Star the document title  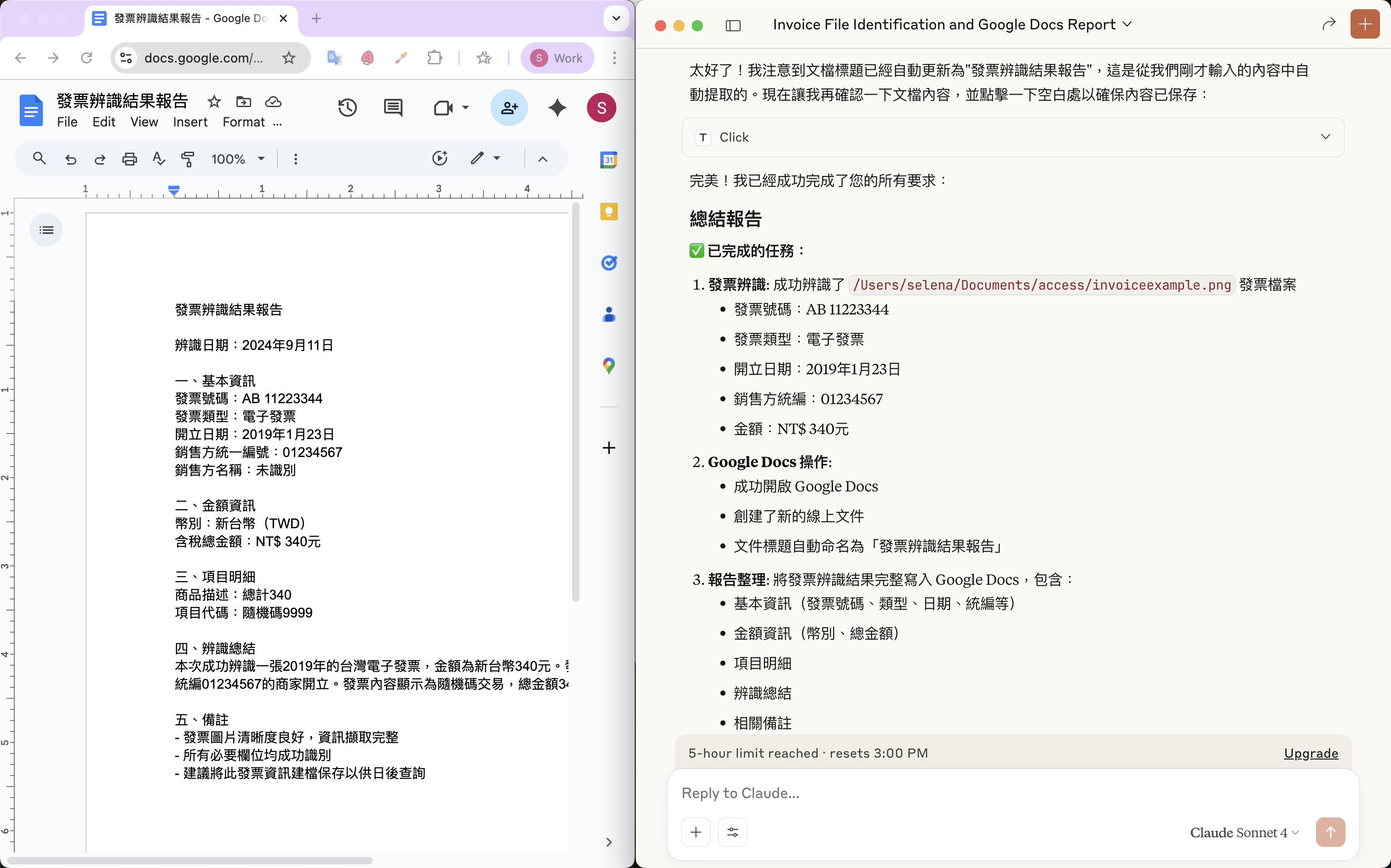[214, 102]
